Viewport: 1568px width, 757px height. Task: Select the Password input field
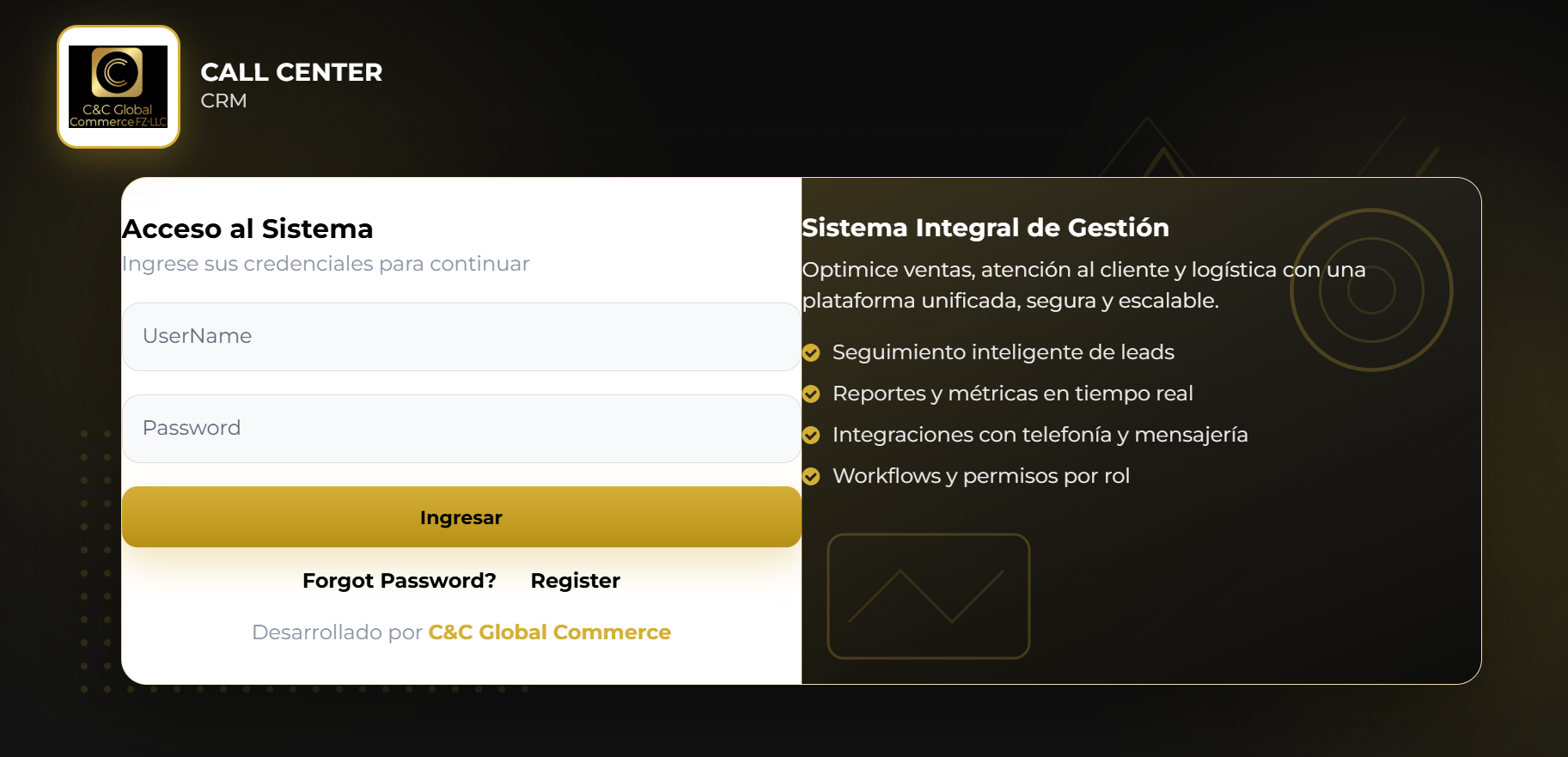tap(461, 428)
